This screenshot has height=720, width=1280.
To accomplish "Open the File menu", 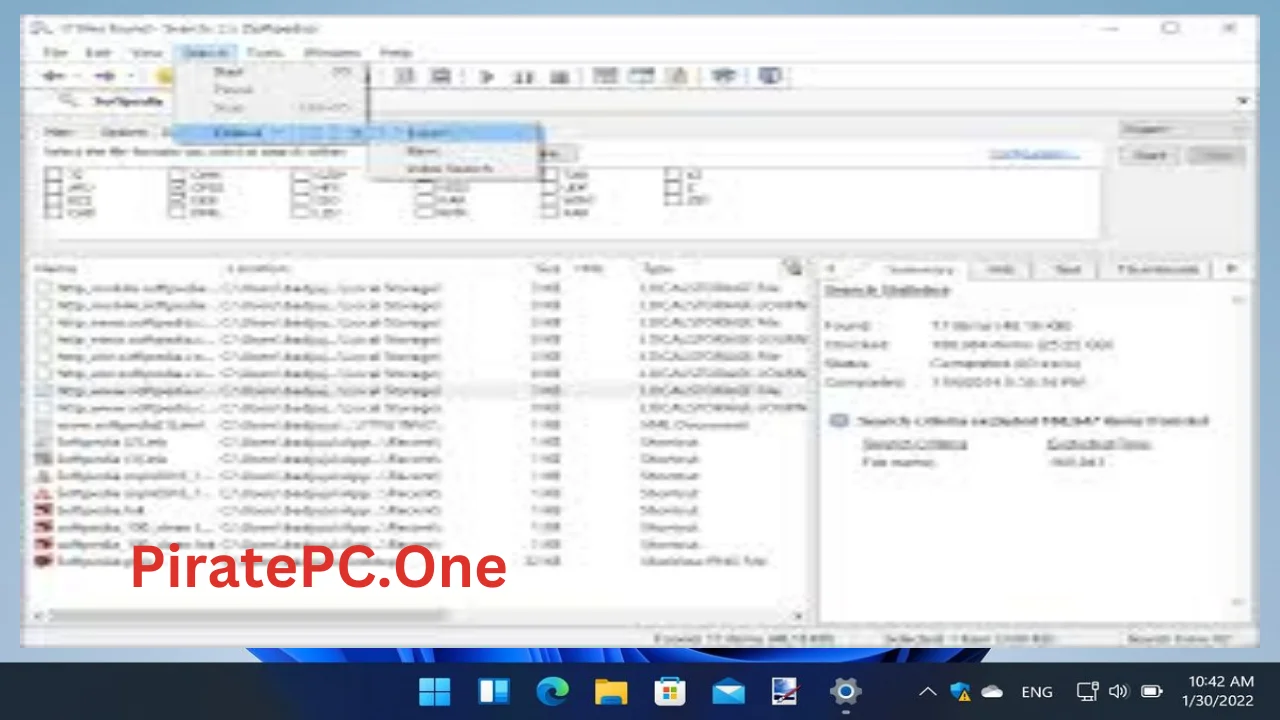I will point(55,52).
